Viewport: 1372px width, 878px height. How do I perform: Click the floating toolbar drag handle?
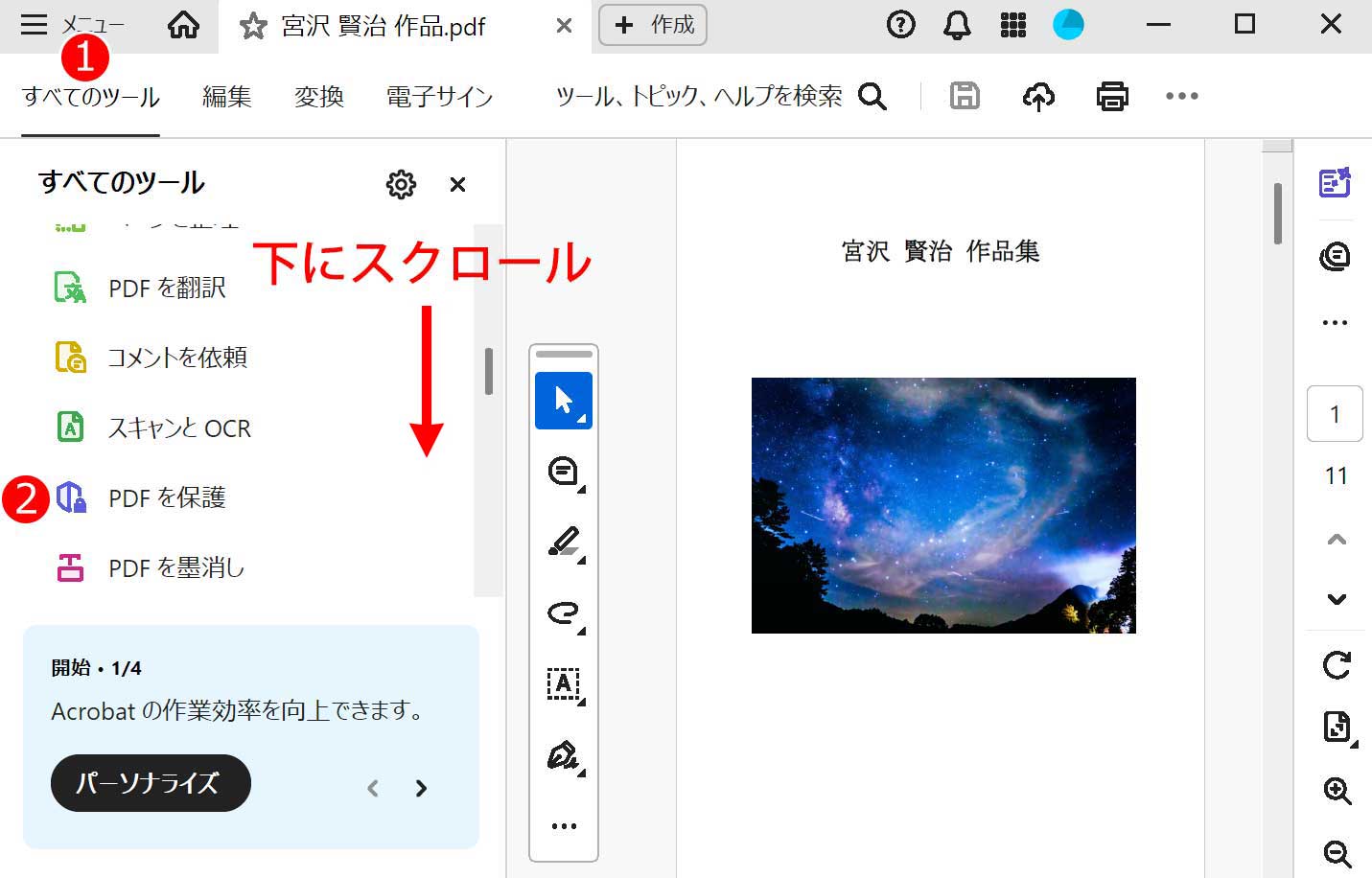click(564, 355)
